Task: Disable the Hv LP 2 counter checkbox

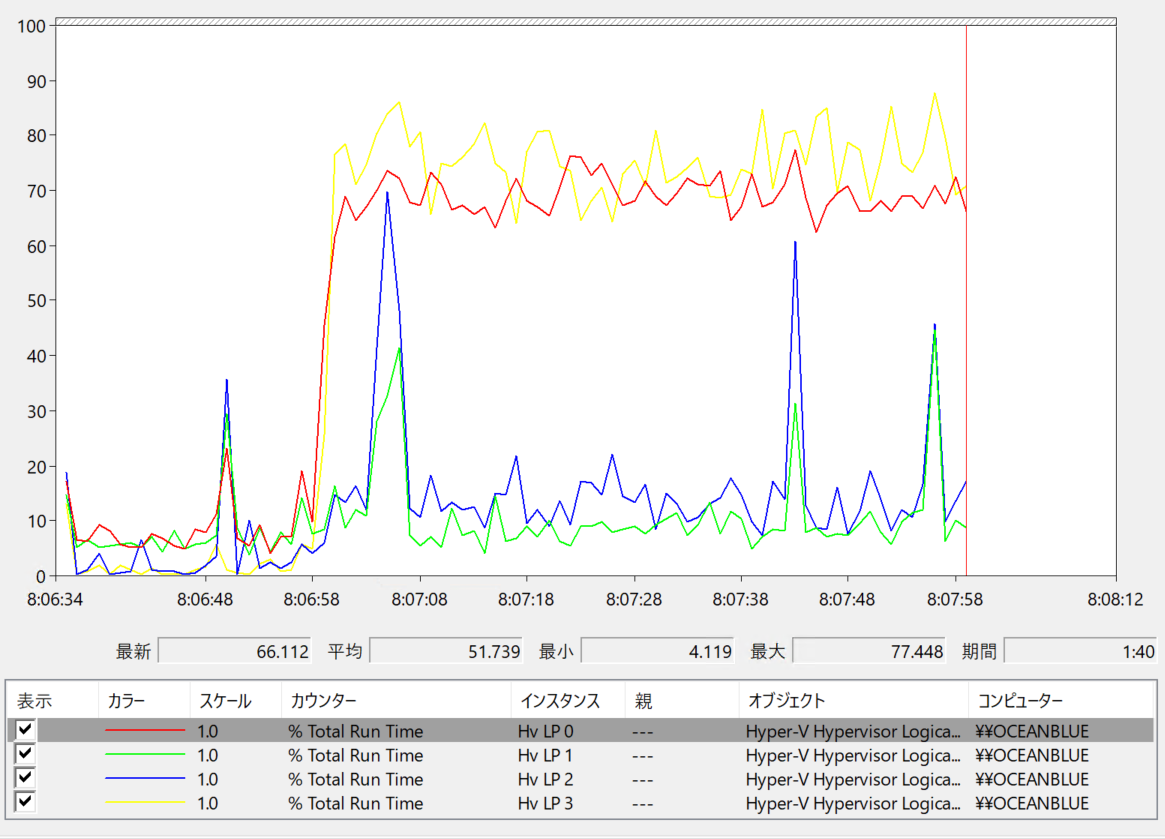Action: (x=25, y=778)
